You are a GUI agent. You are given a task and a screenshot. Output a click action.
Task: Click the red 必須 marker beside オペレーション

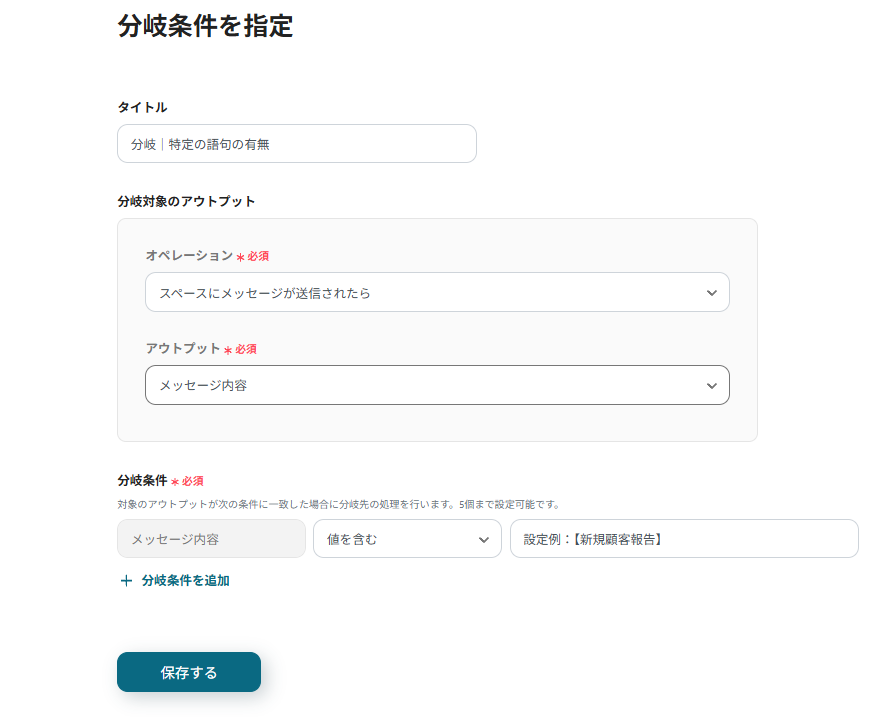pos(258,257)
